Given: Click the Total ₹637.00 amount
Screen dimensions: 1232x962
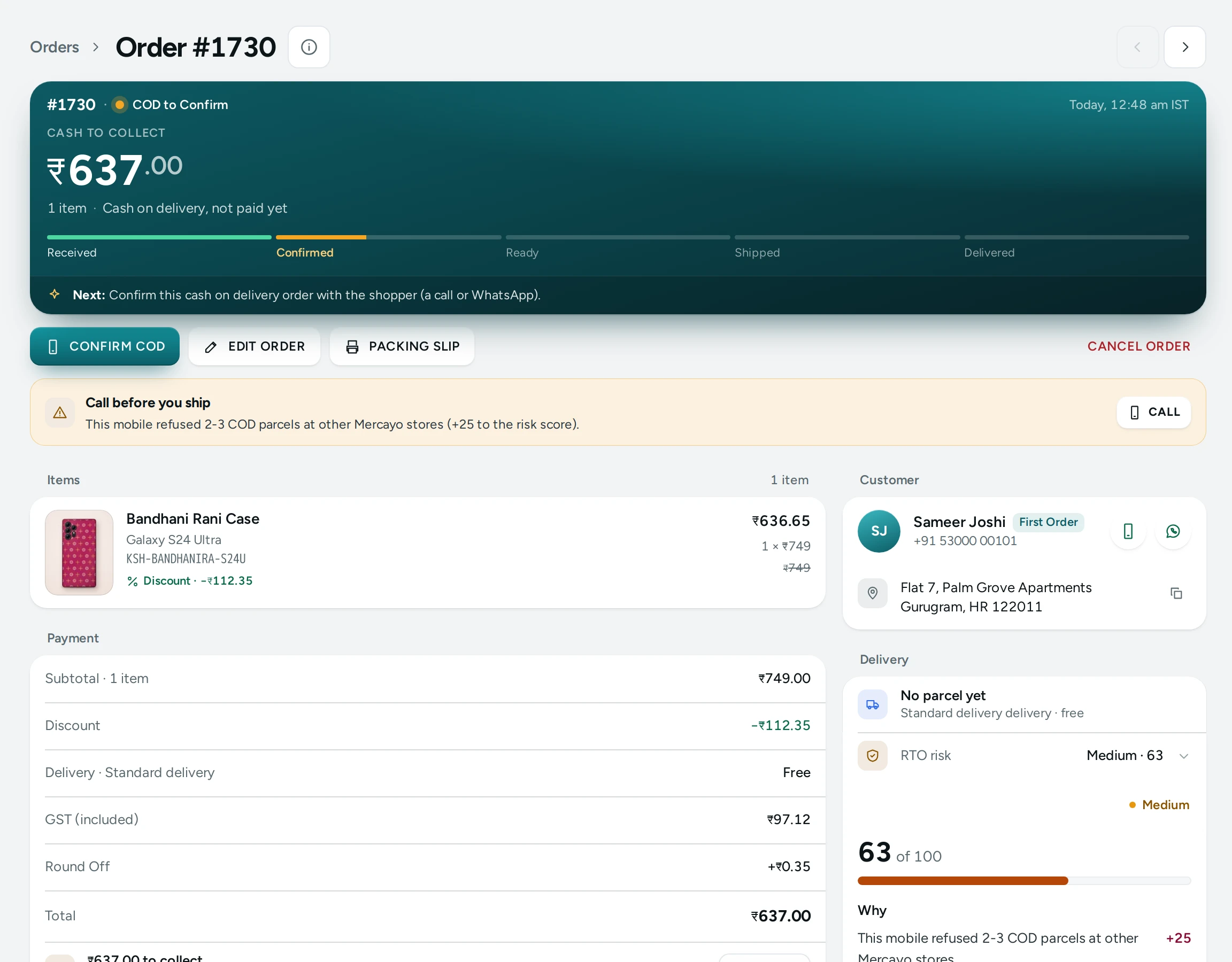Looking at the screenshot, I should [780, 916].
